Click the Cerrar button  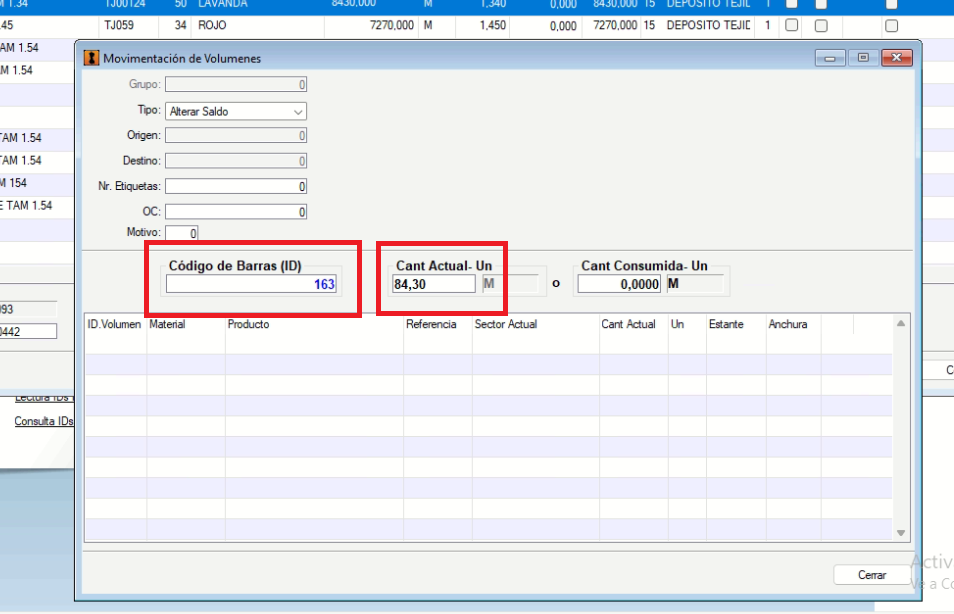pyautogui.click(x=872, y=575)
